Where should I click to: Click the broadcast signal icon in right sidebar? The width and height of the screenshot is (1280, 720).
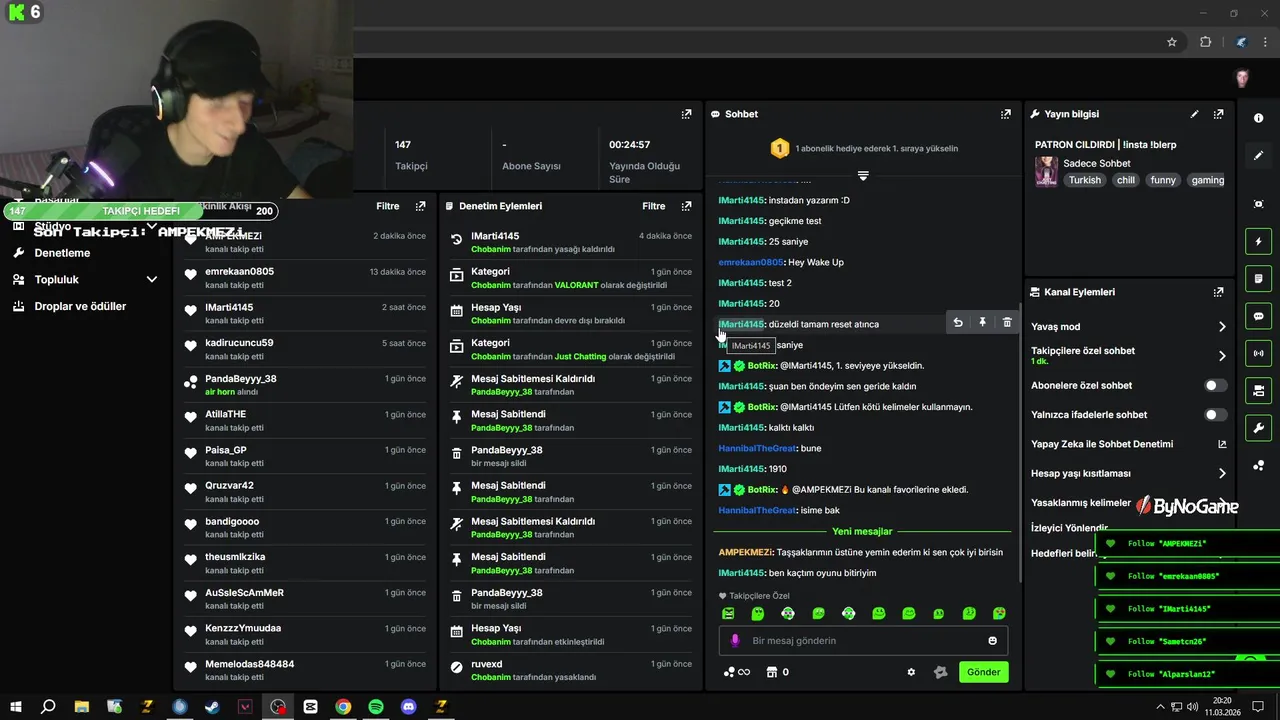click(x=1258, y=353)
